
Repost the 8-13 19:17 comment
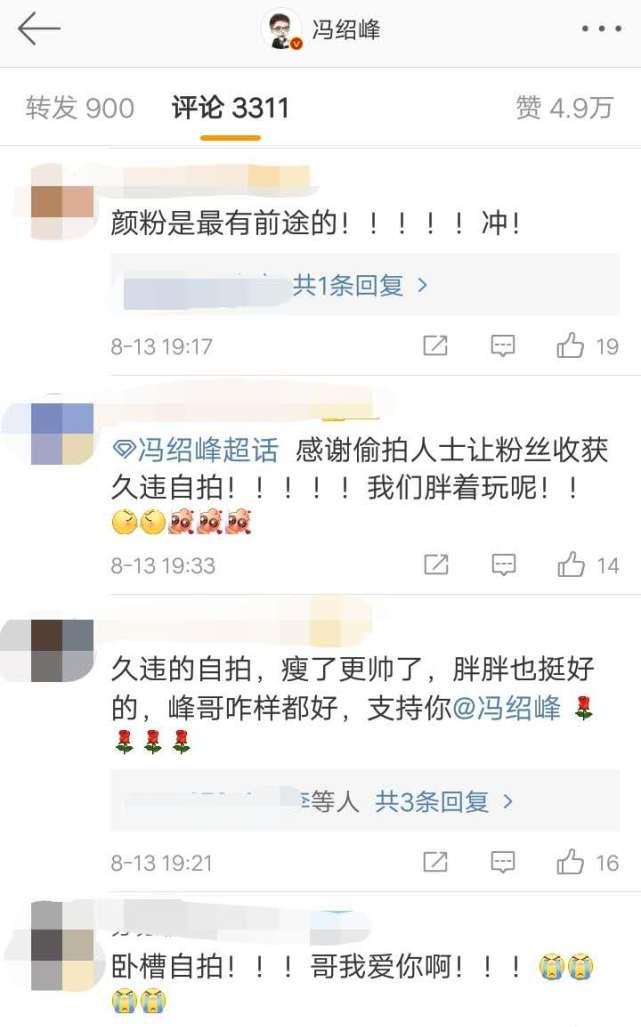[435, 345]
